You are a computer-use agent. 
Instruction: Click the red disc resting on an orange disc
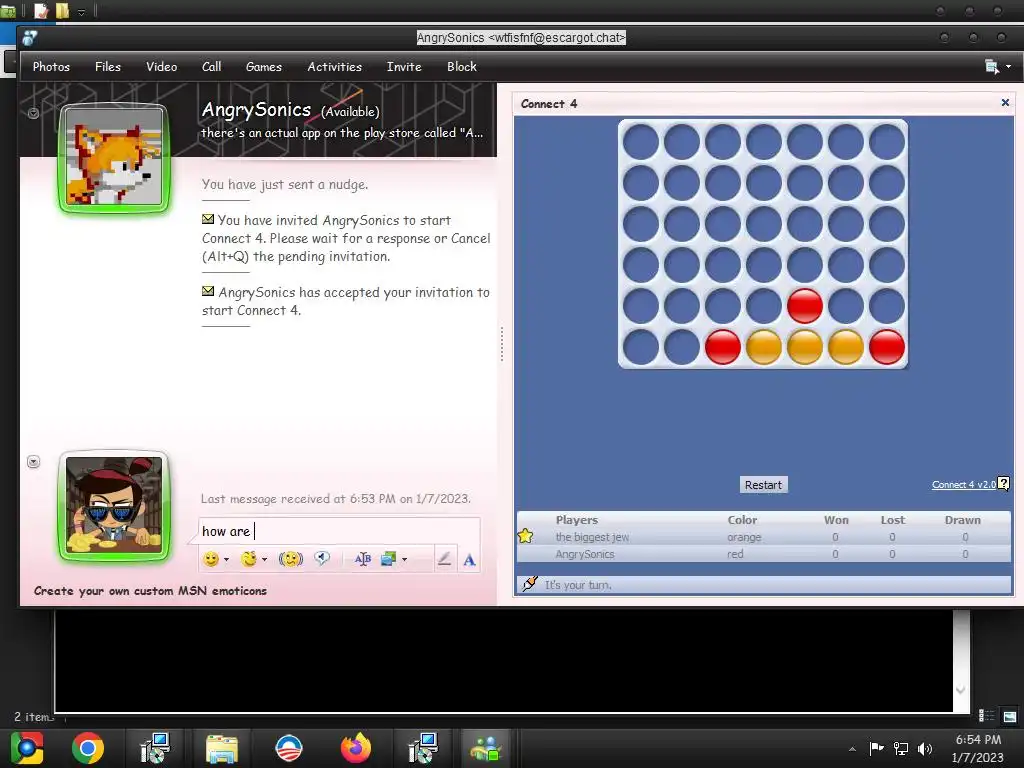click(805, 306)
